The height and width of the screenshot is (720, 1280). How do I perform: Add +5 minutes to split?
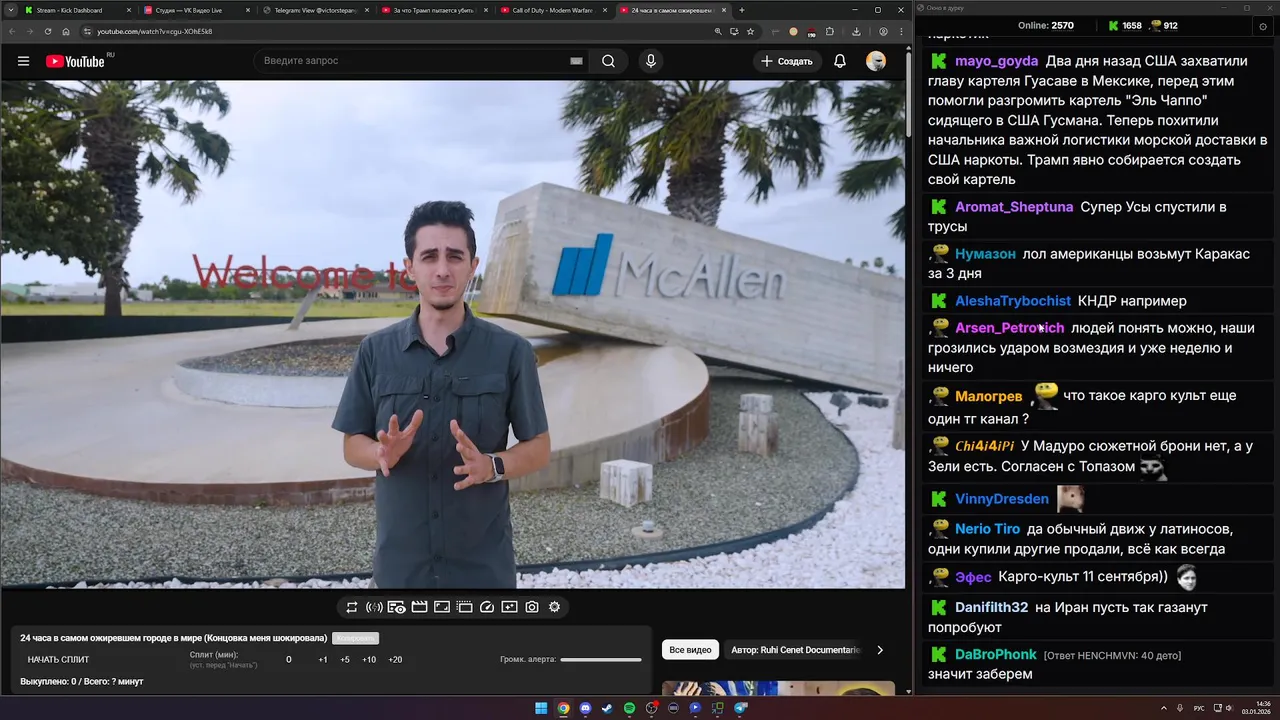(345, 660)
